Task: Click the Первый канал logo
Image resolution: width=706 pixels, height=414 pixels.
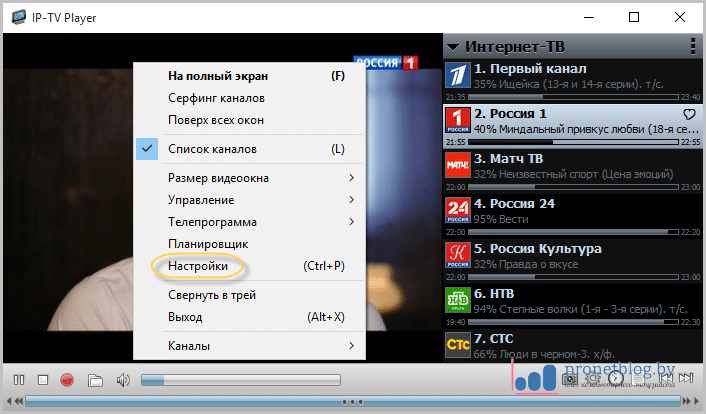Action: tap(458, 75)
